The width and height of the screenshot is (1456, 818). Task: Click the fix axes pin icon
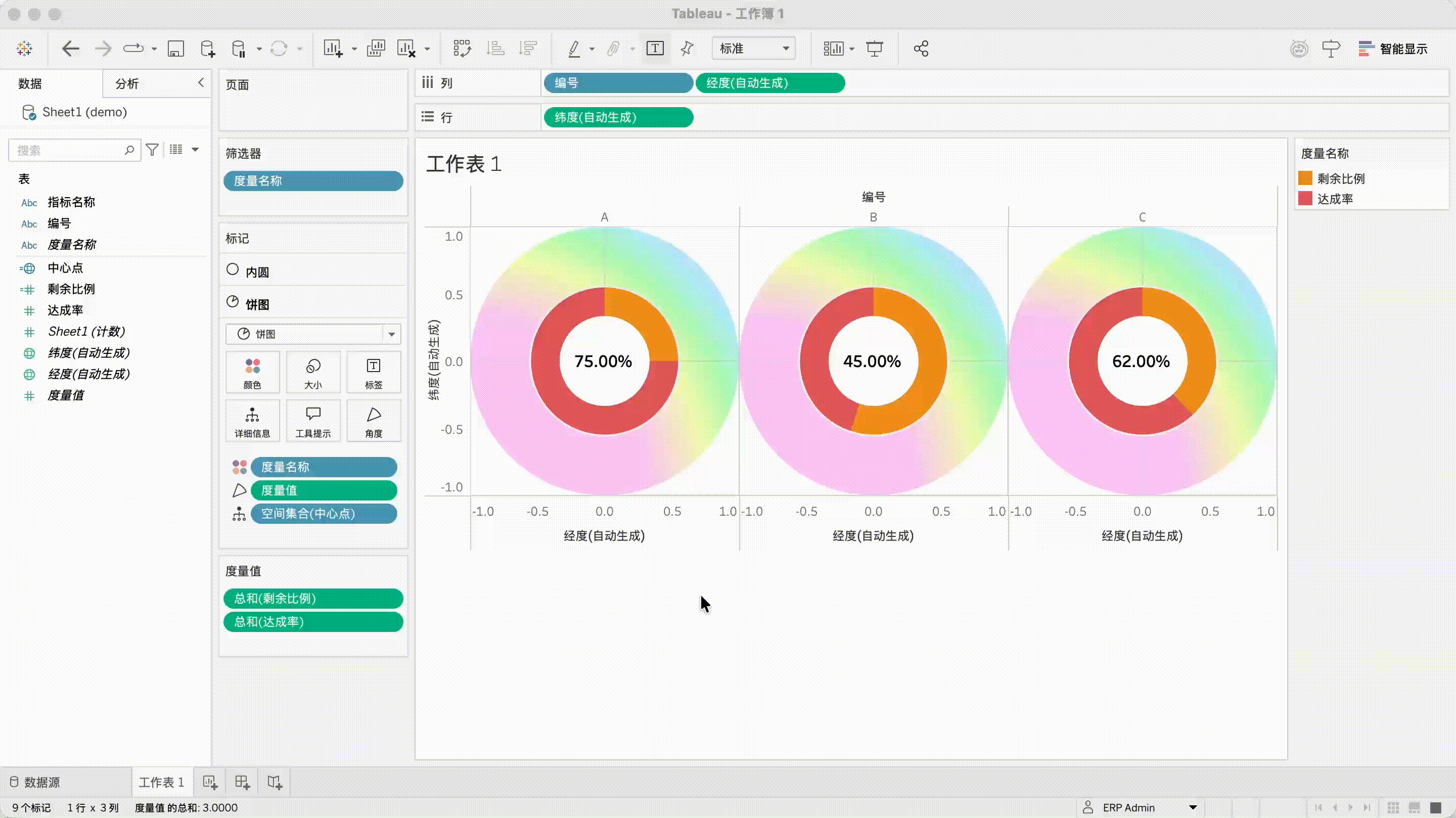coord(687,49)
